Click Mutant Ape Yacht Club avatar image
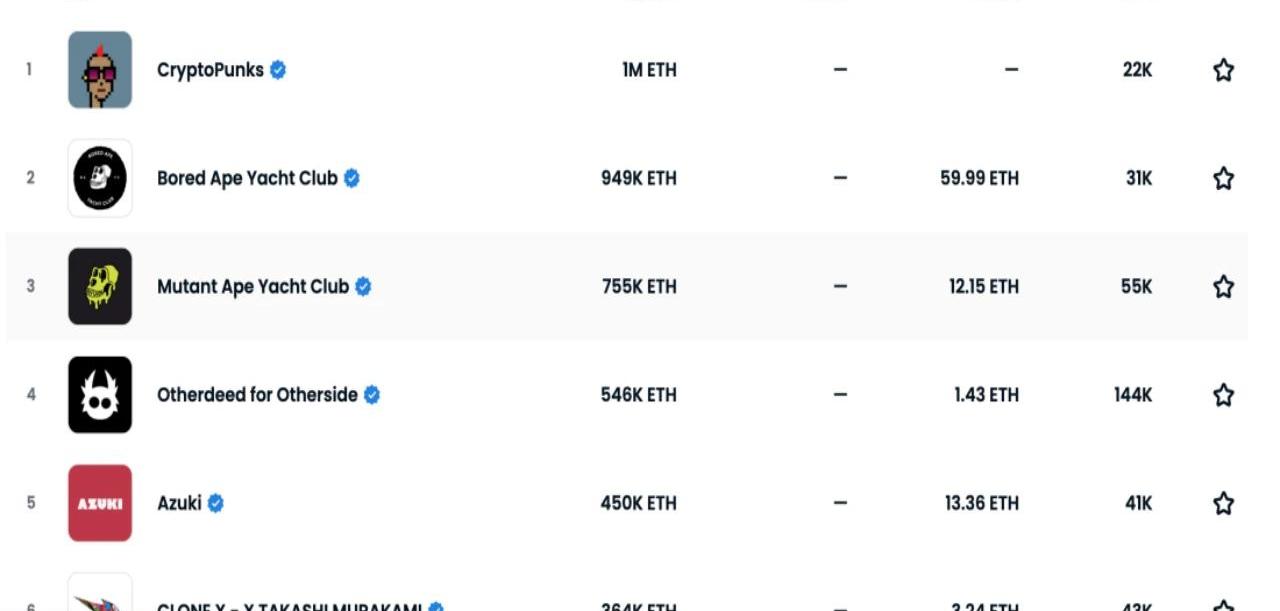The height and width of the screenshot is (611, 1280). coord(100,287)
